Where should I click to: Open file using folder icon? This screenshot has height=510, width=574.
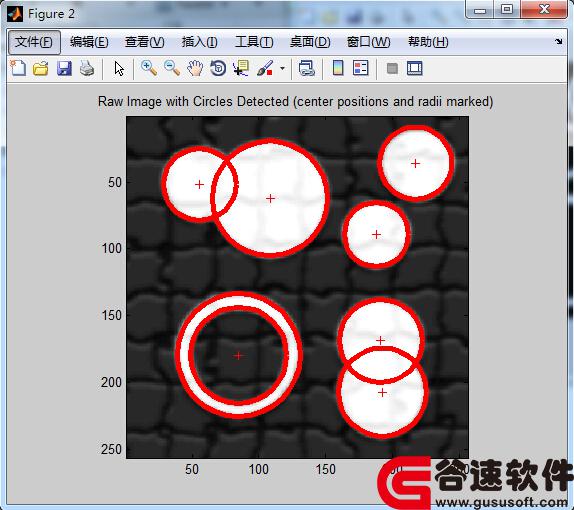41,68
